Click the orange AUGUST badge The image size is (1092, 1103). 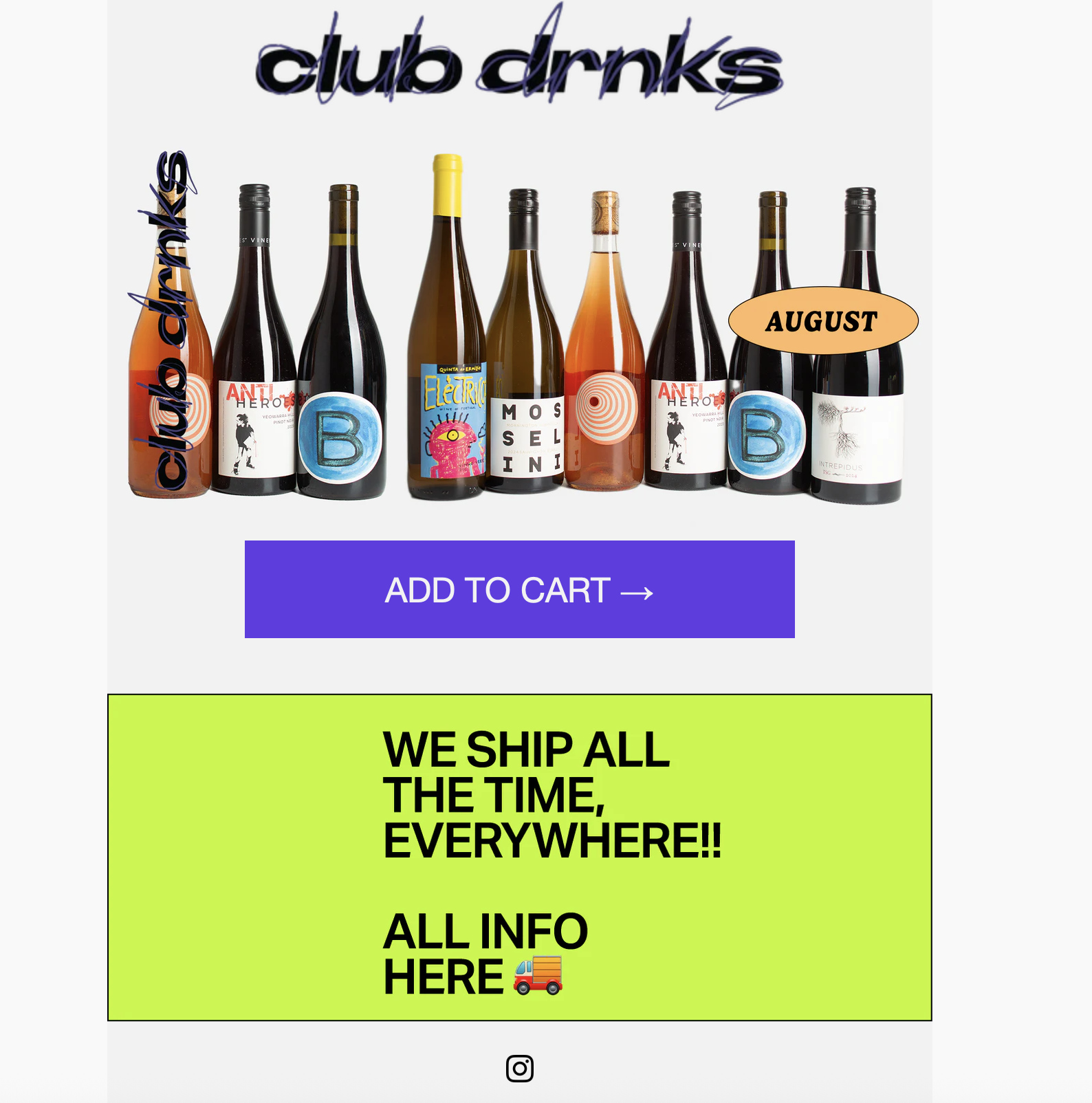pos(823,320)
